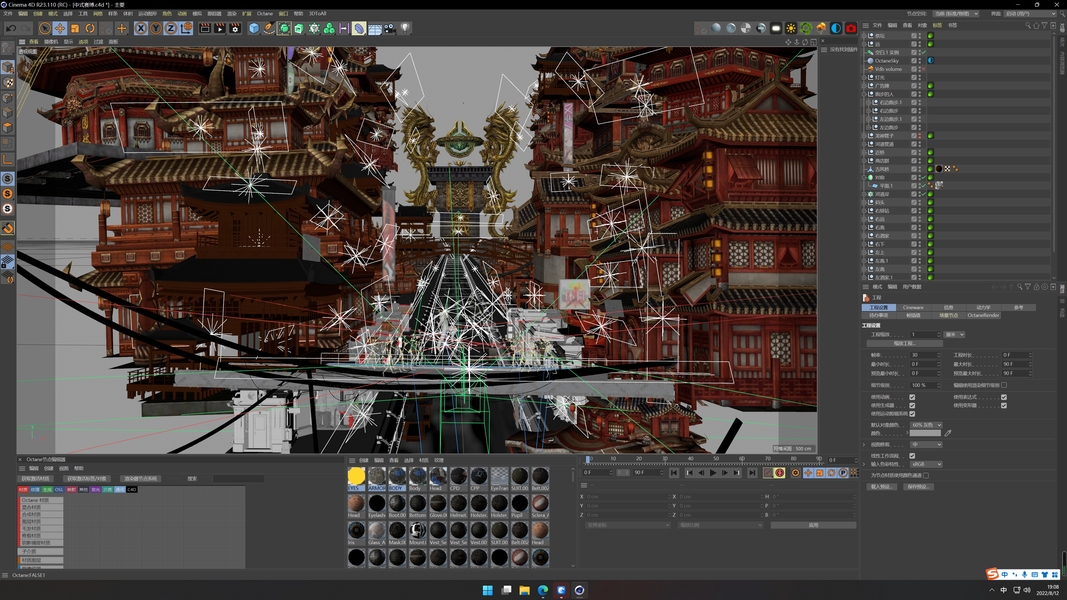Toggle the Use Expression checkbox
Screen dimensions: 1067x600
coord(1004,397)
